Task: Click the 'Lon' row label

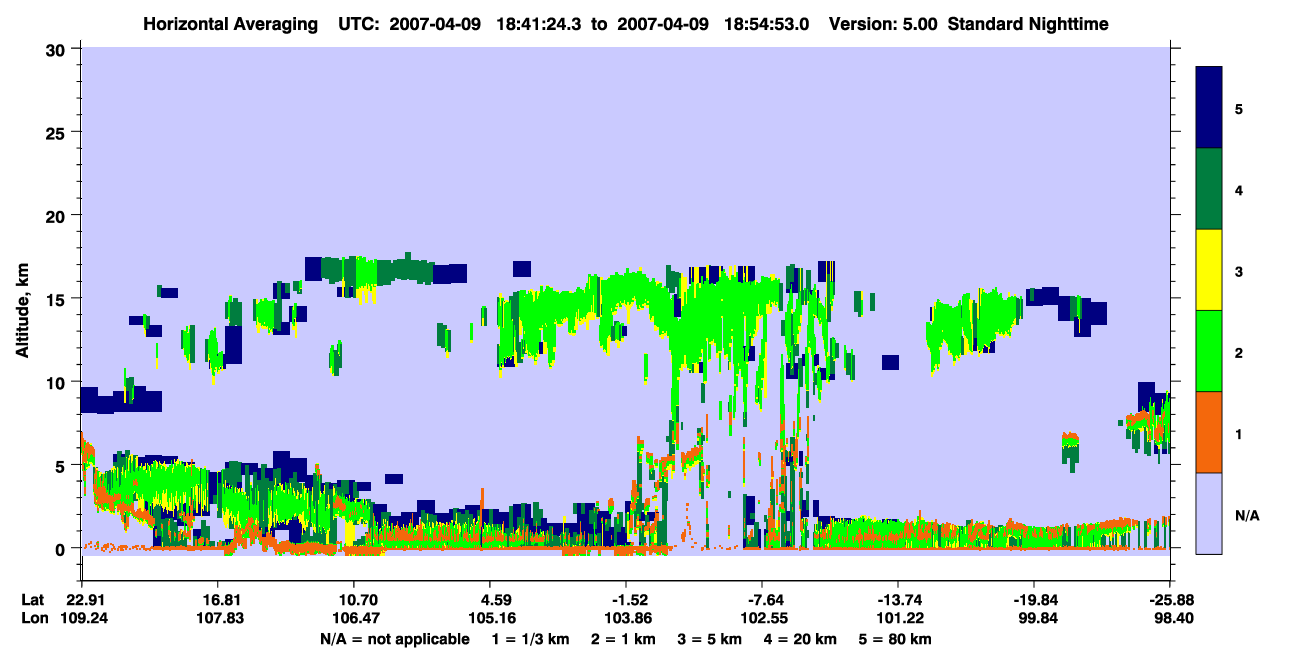Action: 33,618
